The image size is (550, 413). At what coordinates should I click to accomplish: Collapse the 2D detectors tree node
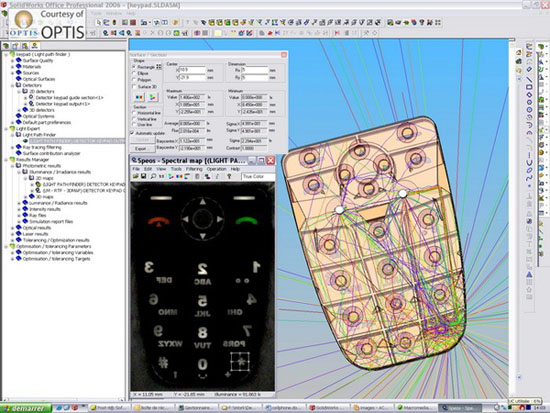[x=19, y=92]
